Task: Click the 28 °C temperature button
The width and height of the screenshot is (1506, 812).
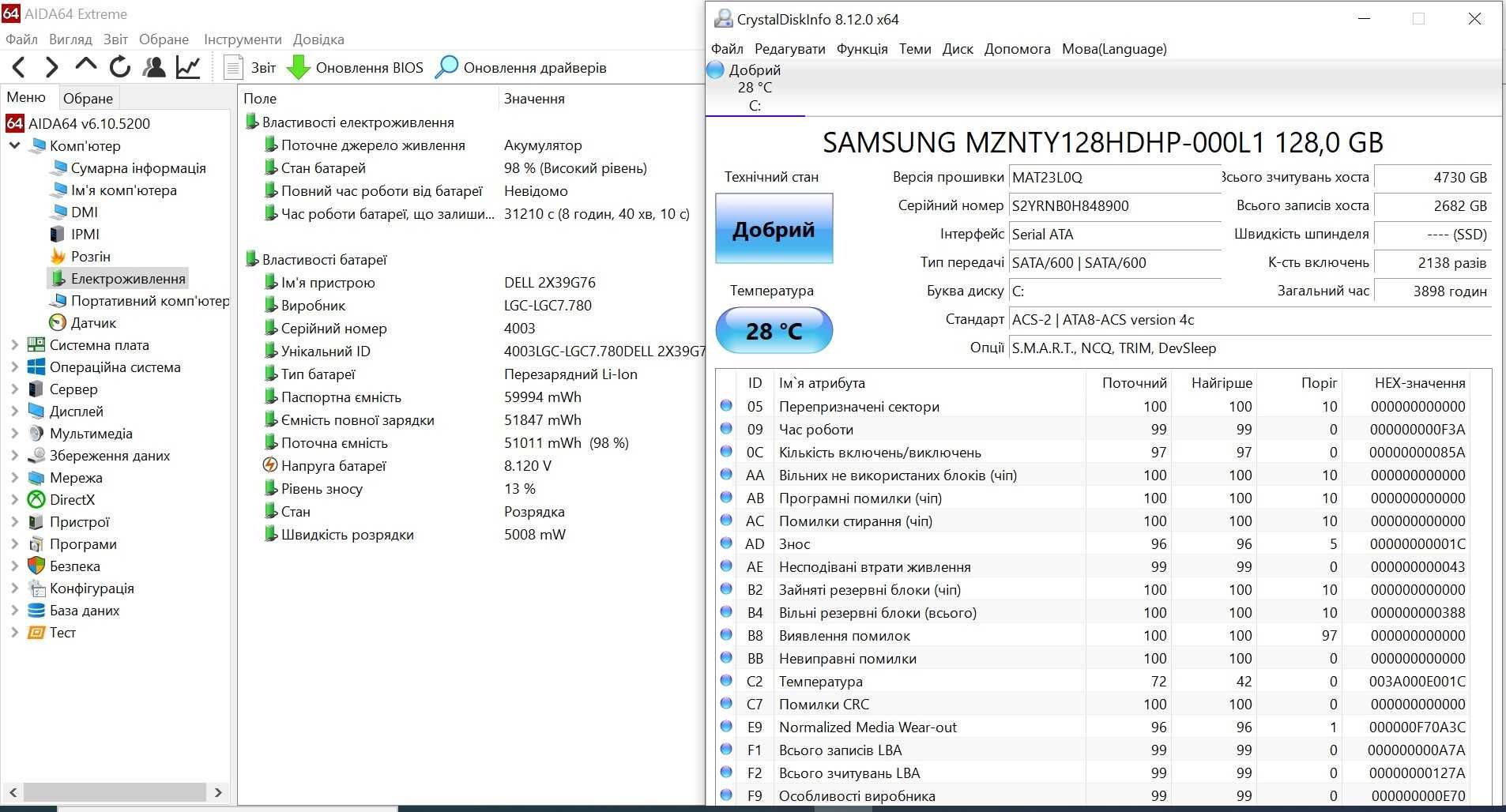Action: (x=774, y=330)
